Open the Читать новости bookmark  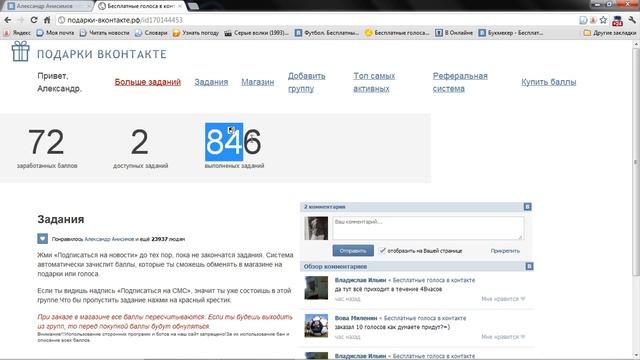click(104, 33)
